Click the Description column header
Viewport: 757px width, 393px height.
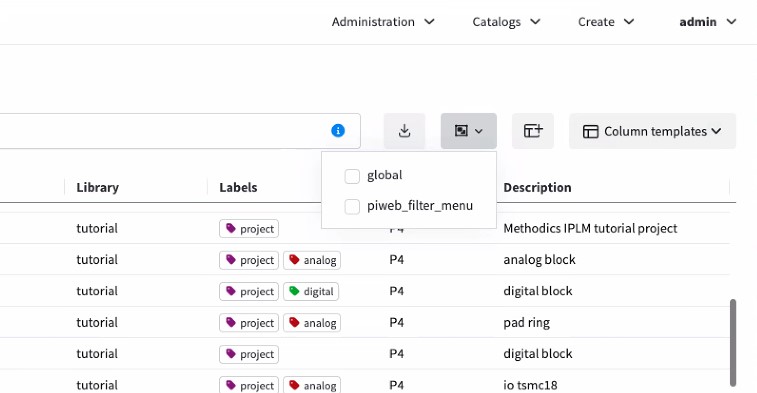[x=537, y=187]
